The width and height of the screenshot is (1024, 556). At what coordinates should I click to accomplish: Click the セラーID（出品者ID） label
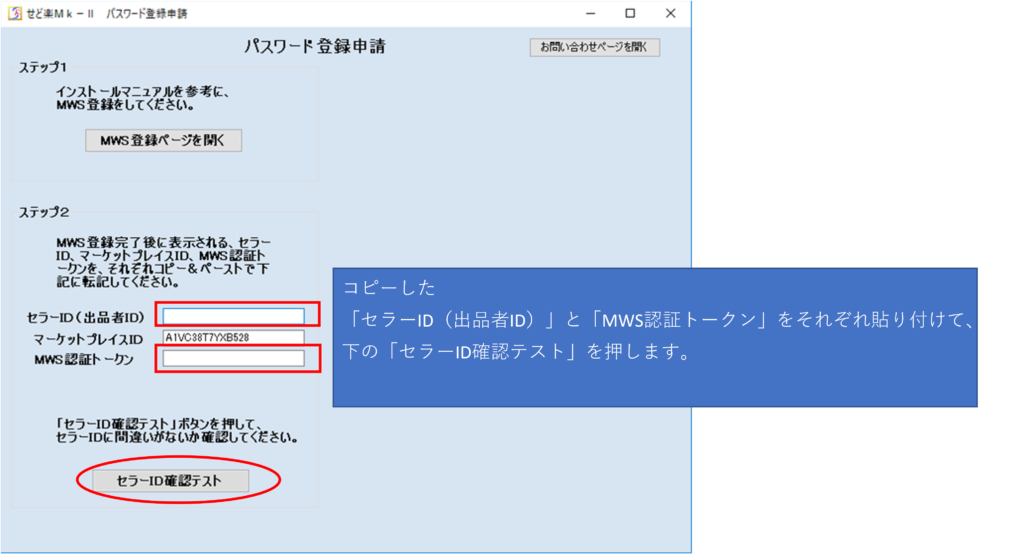86,318
